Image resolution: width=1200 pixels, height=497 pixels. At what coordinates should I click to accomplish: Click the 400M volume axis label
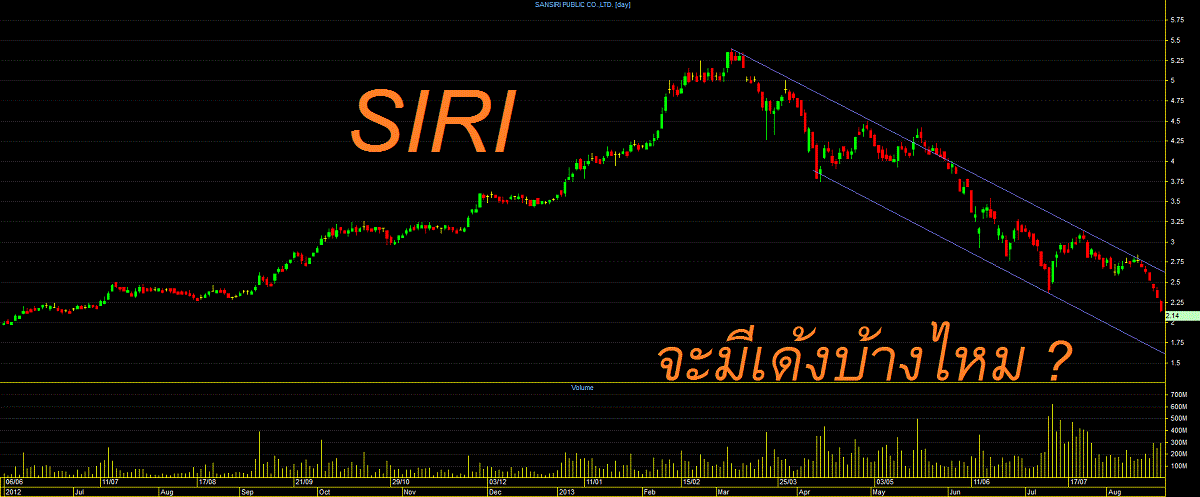pyautogui.click(x=1177, y=430)
